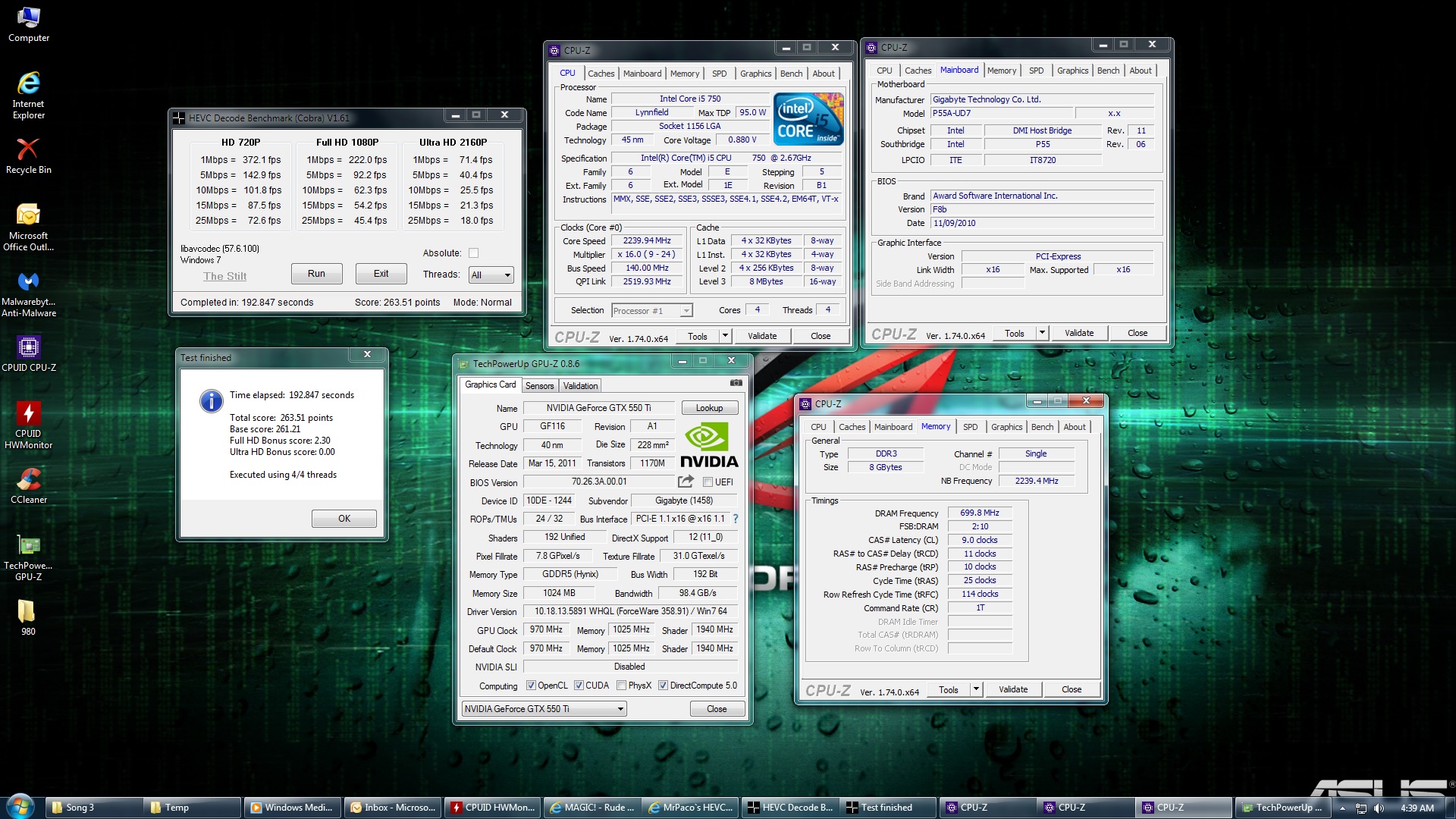Click the Bus Interface question mark in GPU-Z

coord(735,519)
